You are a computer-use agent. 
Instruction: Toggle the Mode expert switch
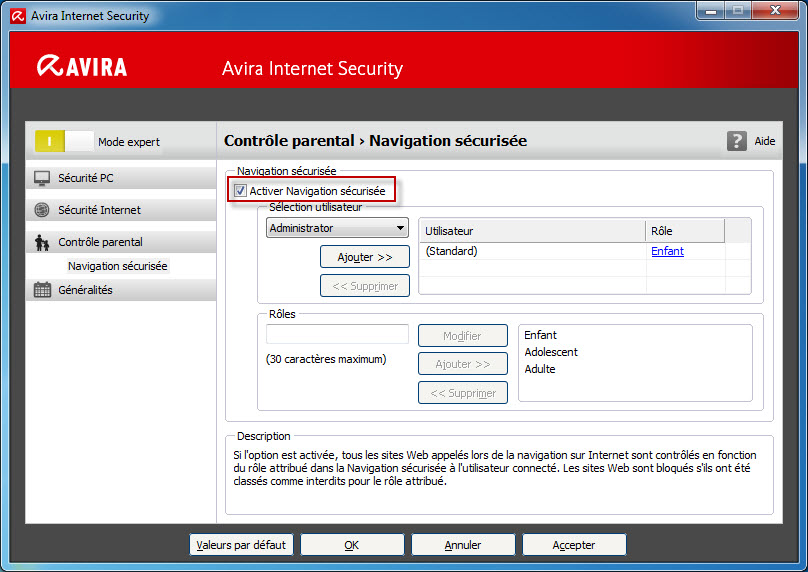(64, 141)
